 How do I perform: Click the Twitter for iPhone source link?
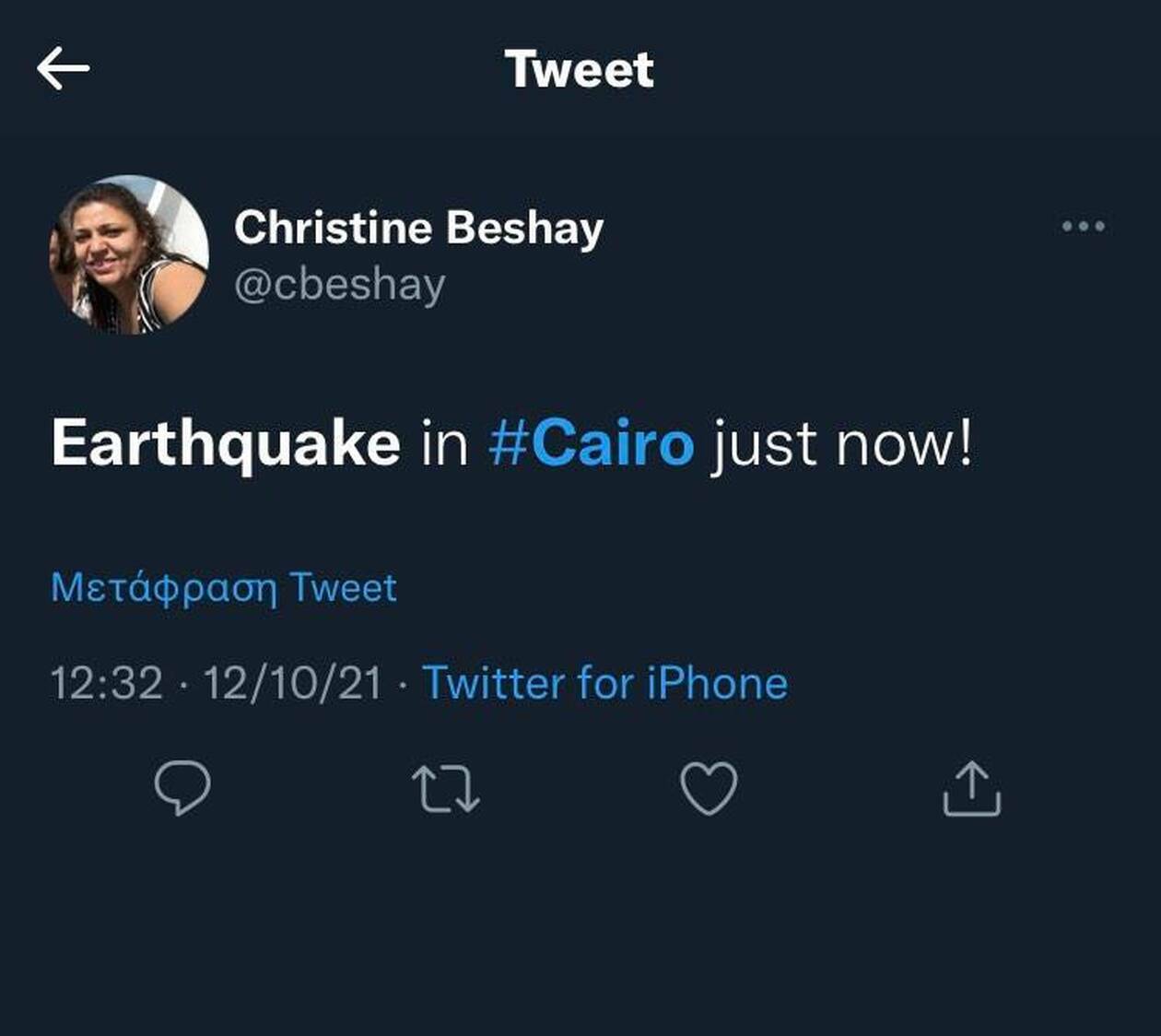click(604, 684)
